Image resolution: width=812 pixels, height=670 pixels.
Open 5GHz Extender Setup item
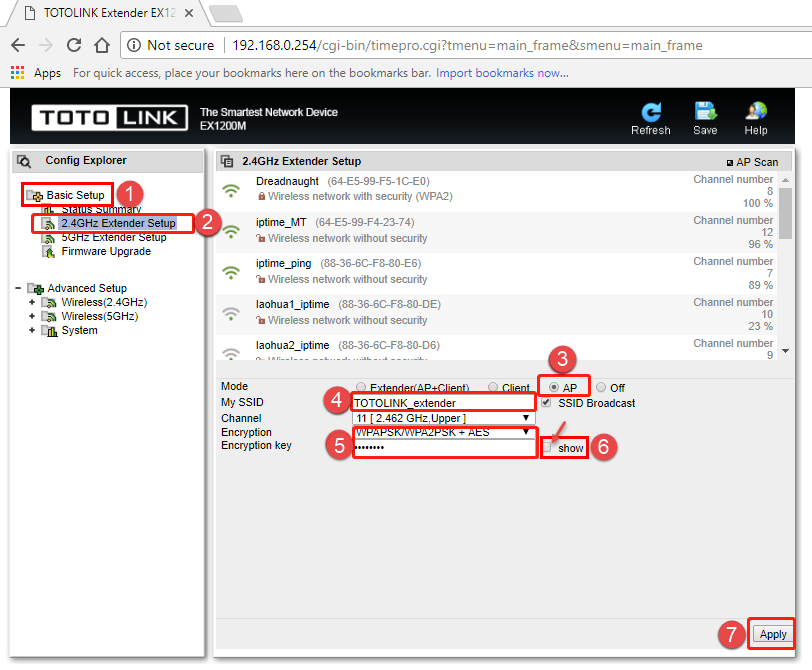(x=114, y=238)
